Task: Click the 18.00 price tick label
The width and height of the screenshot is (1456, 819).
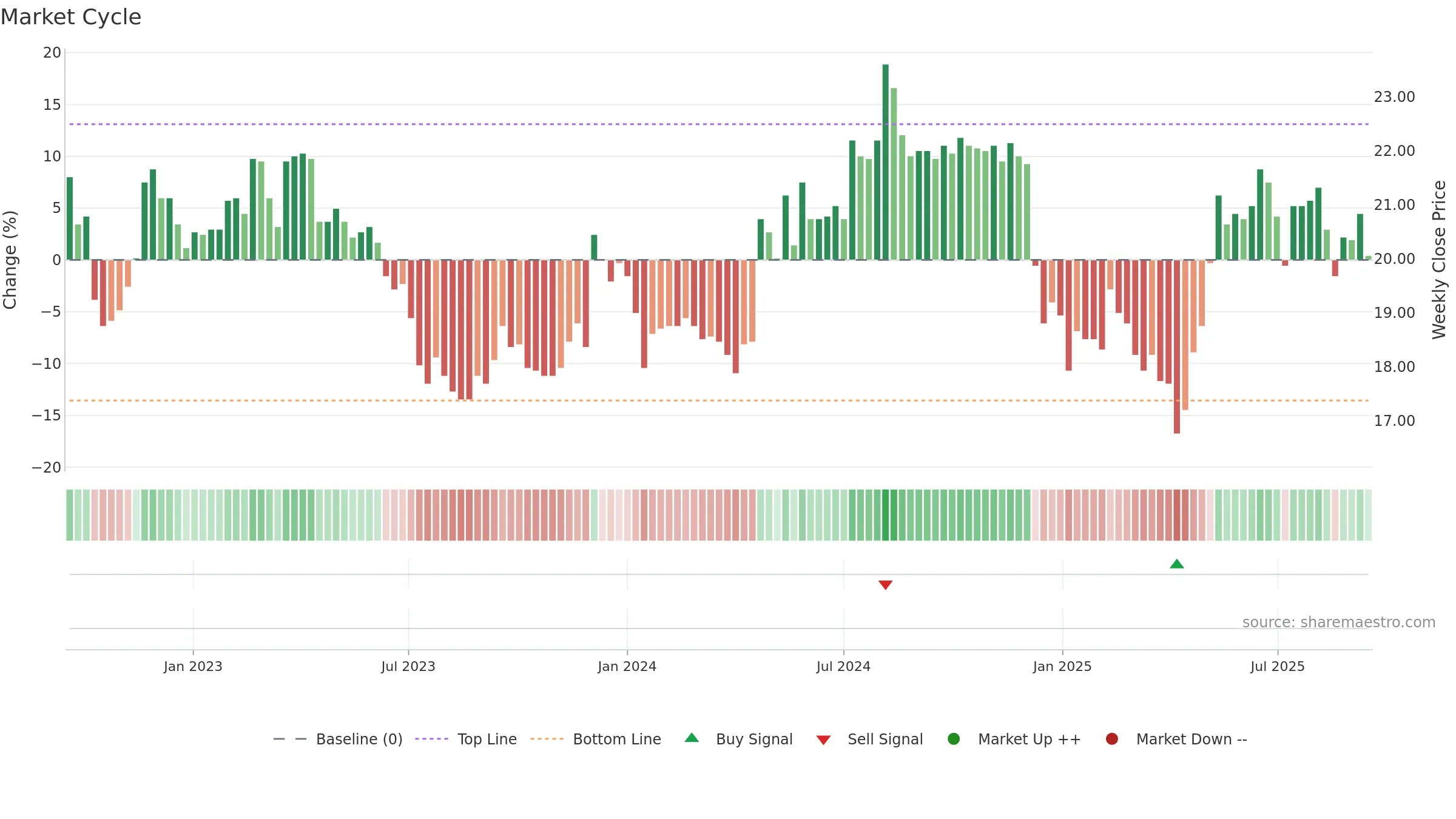Action: pyautogui.click(x=1395, y=367)
